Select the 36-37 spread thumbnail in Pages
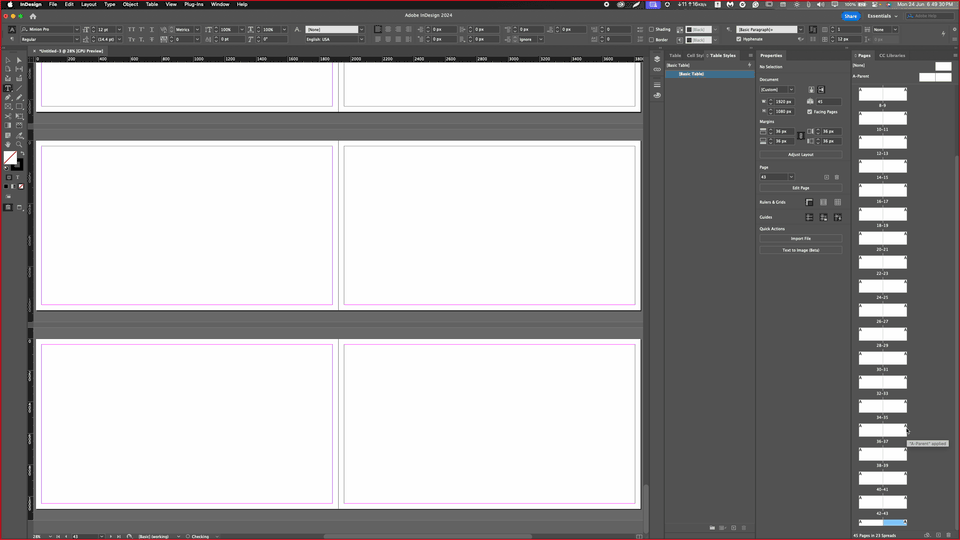Screen dimensions: 960x540 (882, 430)
